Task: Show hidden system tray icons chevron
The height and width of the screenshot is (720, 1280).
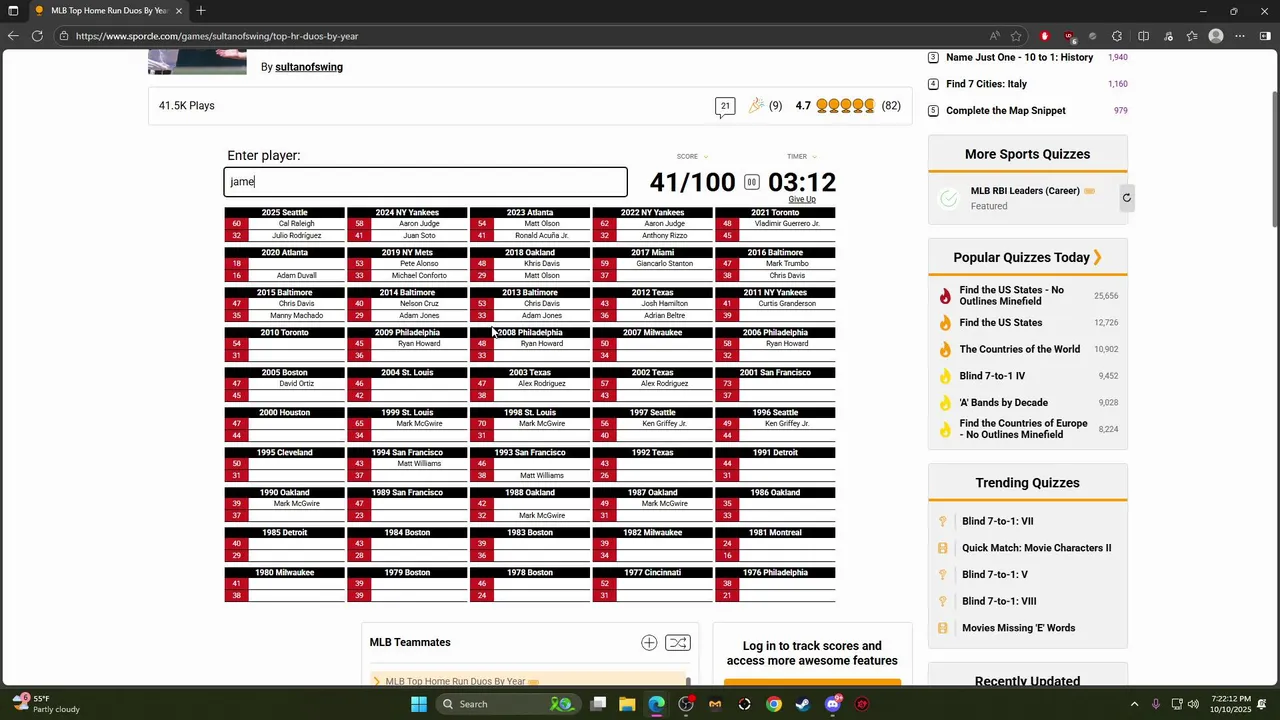Action: point(1134,704)
